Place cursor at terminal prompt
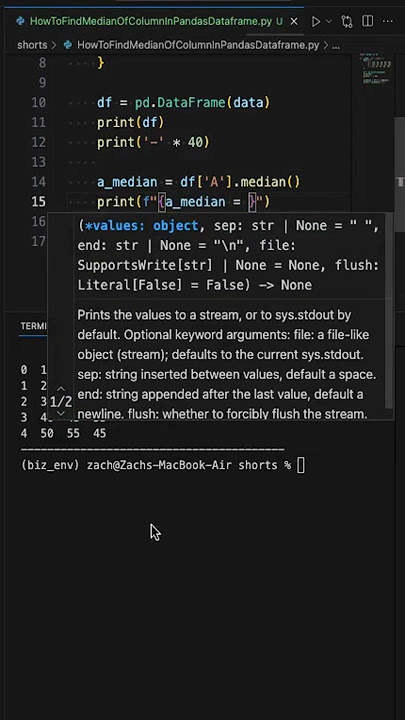This screenshot has height=720, width=405. [x=301, y=465]
